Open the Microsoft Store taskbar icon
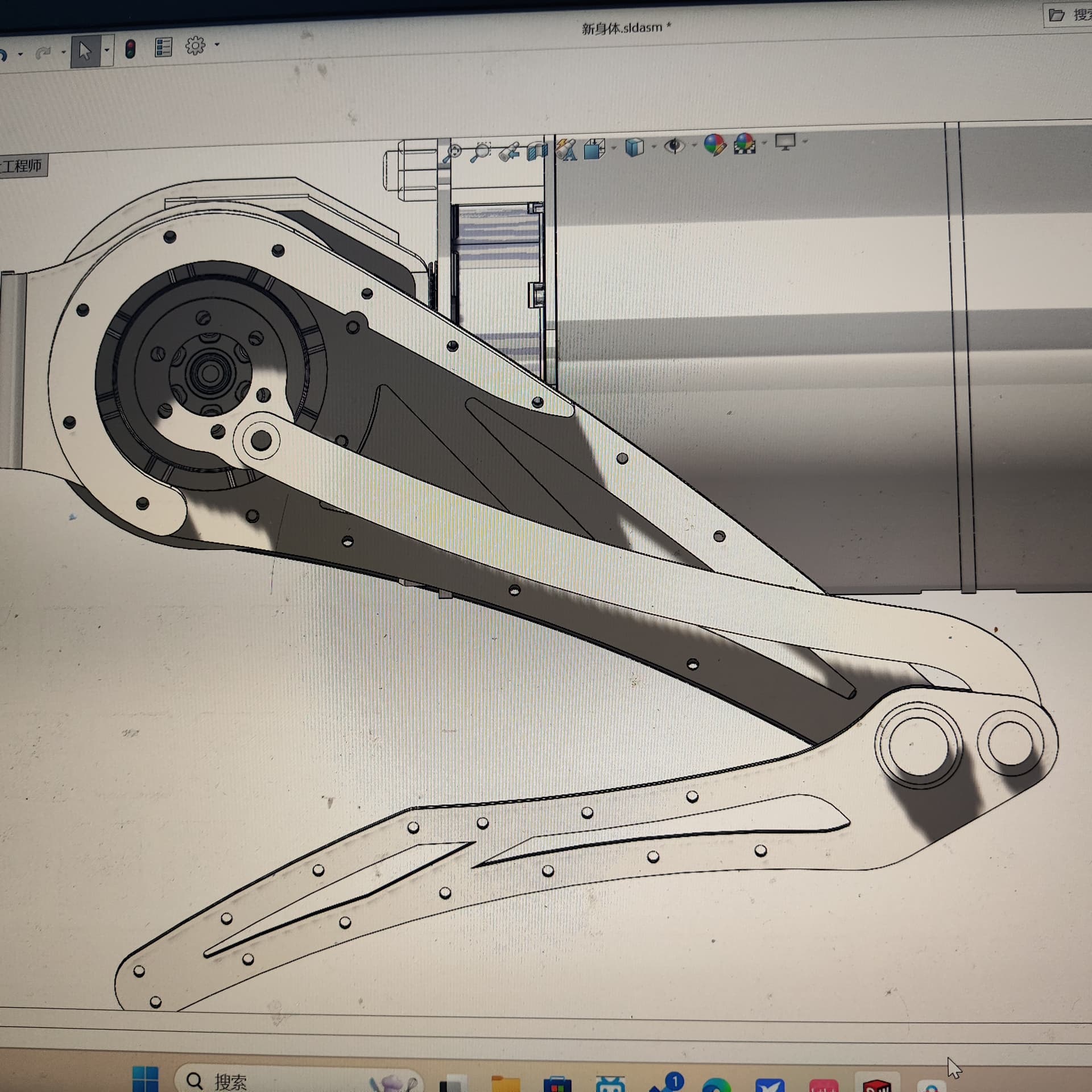The height and width of the screenshot is (1092, 1092). 557,1084
